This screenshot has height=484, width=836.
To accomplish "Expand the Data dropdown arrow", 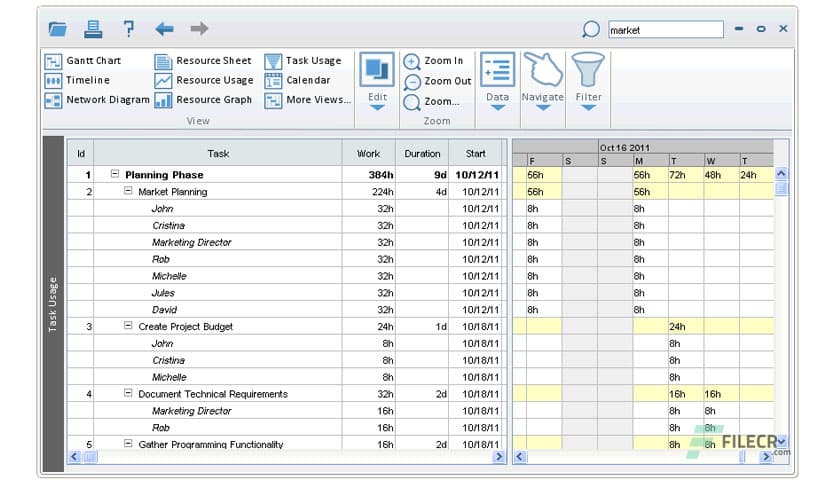I will (497, 108).
